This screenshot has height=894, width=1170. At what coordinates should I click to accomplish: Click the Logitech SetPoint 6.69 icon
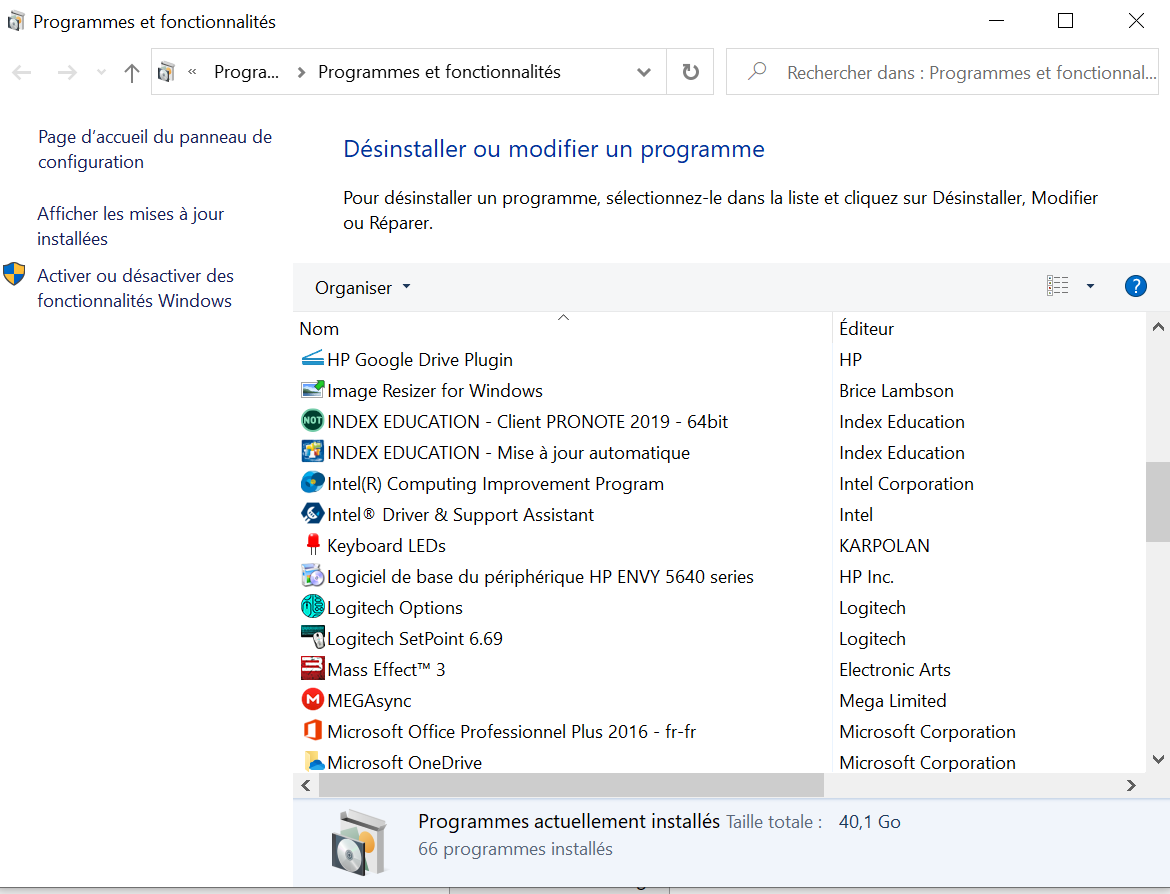pyautogui.click(x=313, y=638)
